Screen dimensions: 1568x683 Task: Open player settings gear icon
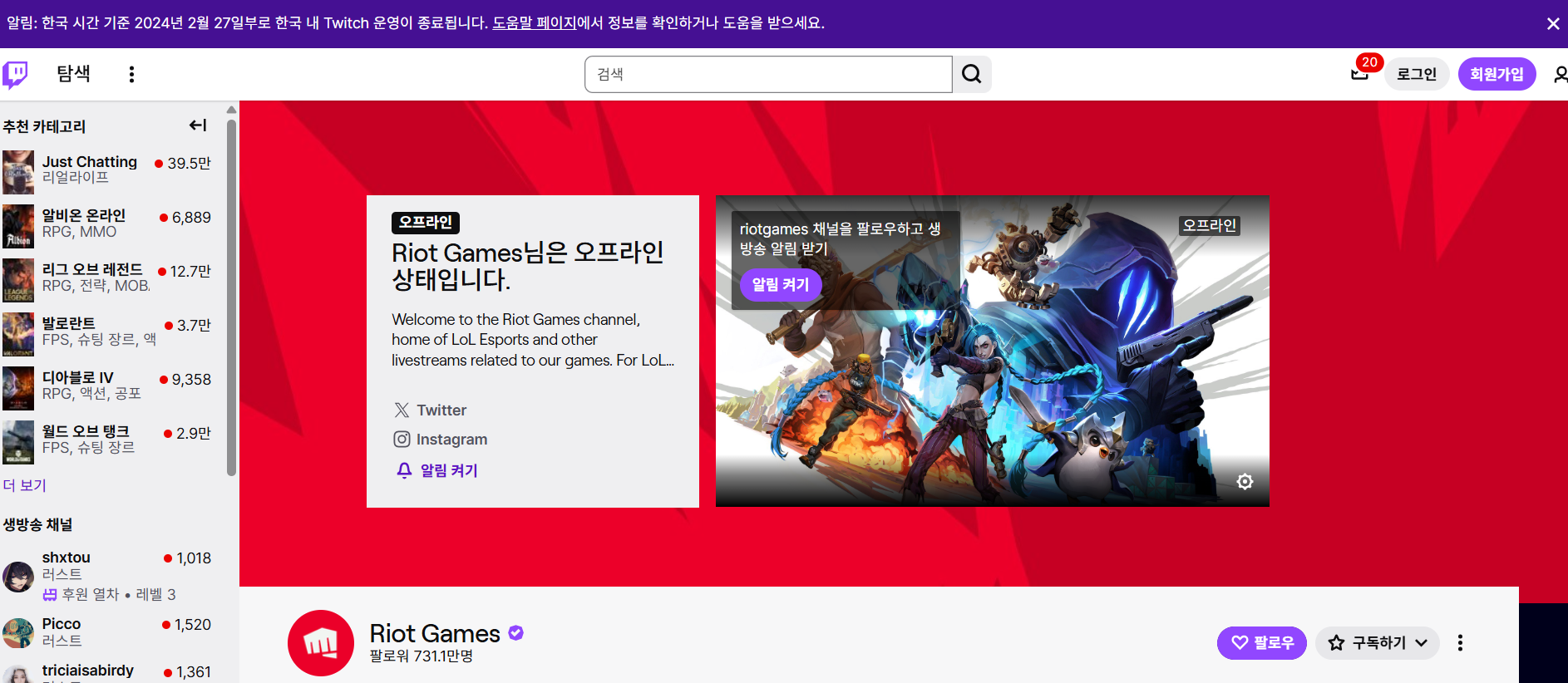[1245, 481]
